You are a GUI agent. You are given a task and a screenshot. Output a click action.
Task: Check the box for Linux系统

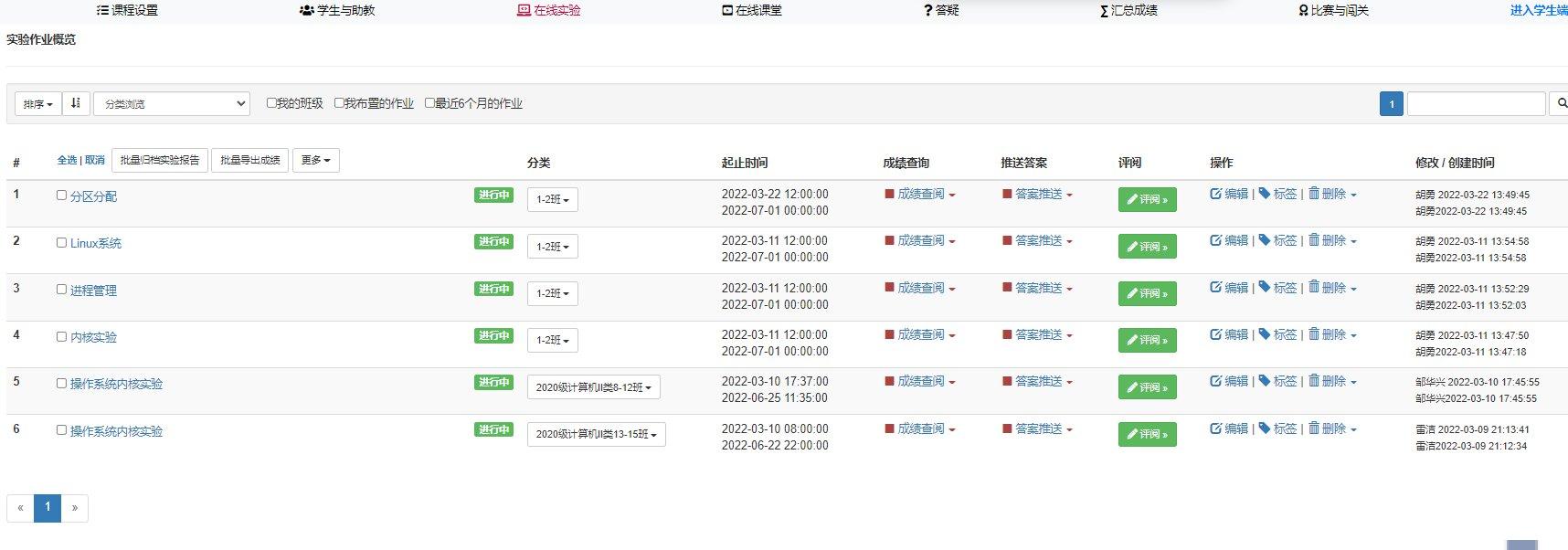(x=61, y=242)
